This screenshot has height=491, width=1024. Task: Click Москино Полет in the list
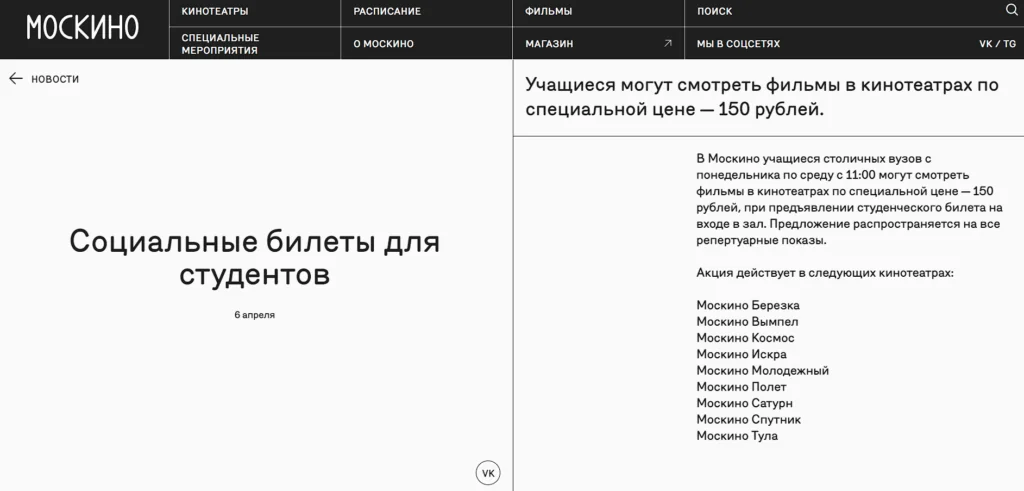click(x=741, y=387)
